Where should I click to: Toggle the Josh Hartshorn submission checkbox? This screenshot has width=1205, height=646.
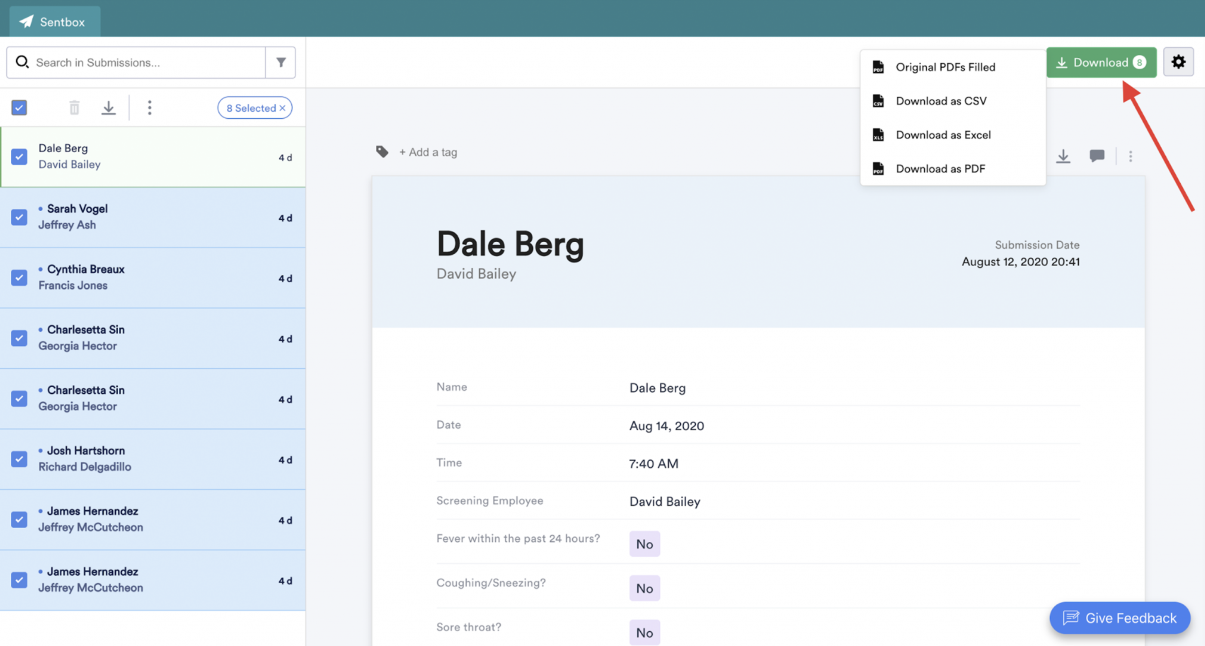[19, 459]
